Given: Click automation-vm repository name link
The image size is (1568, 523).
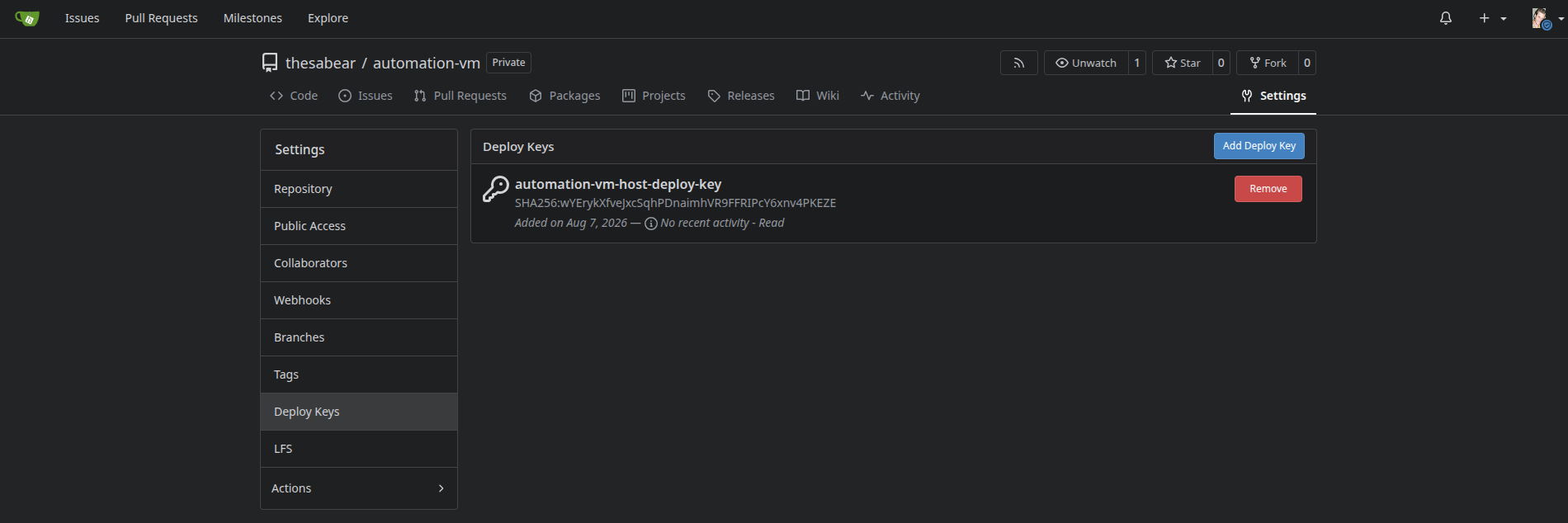Looking at the screenshot, I should (x=427, y=63).
